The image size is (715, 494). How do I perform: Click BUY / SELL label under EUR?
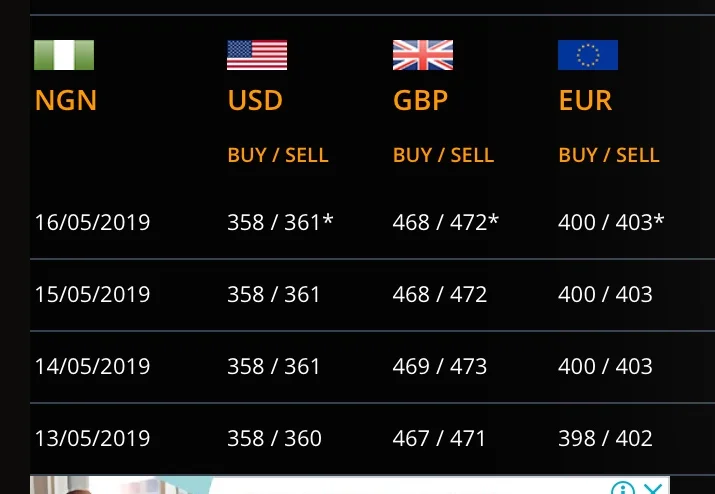pos(609,155)
